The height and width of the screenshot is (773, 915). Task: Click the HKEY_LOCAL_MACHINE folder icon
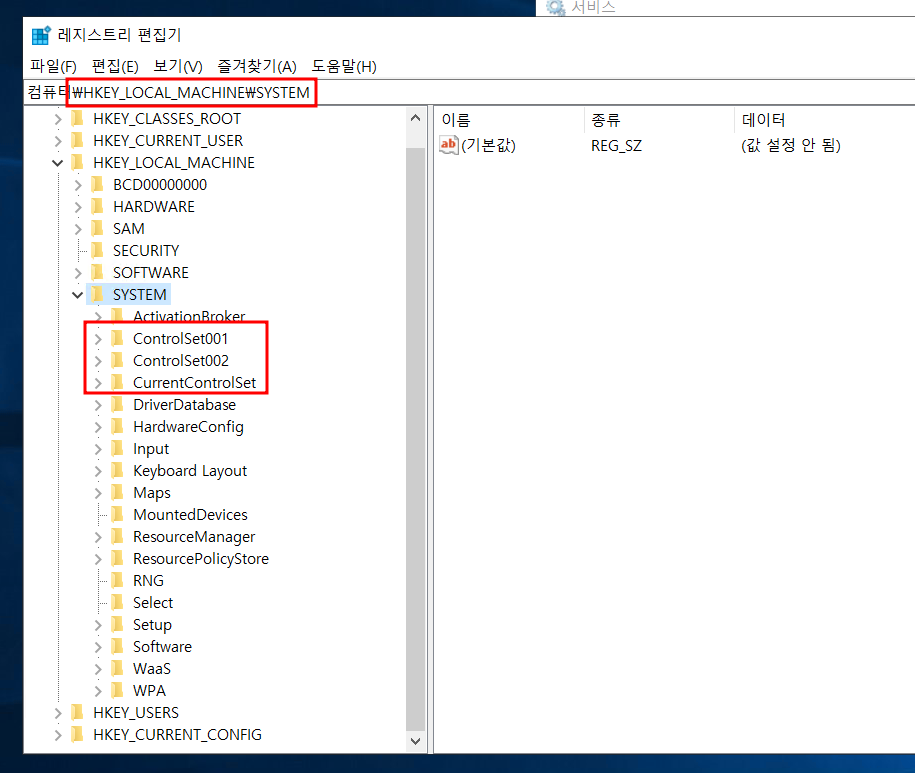point(77,163)
